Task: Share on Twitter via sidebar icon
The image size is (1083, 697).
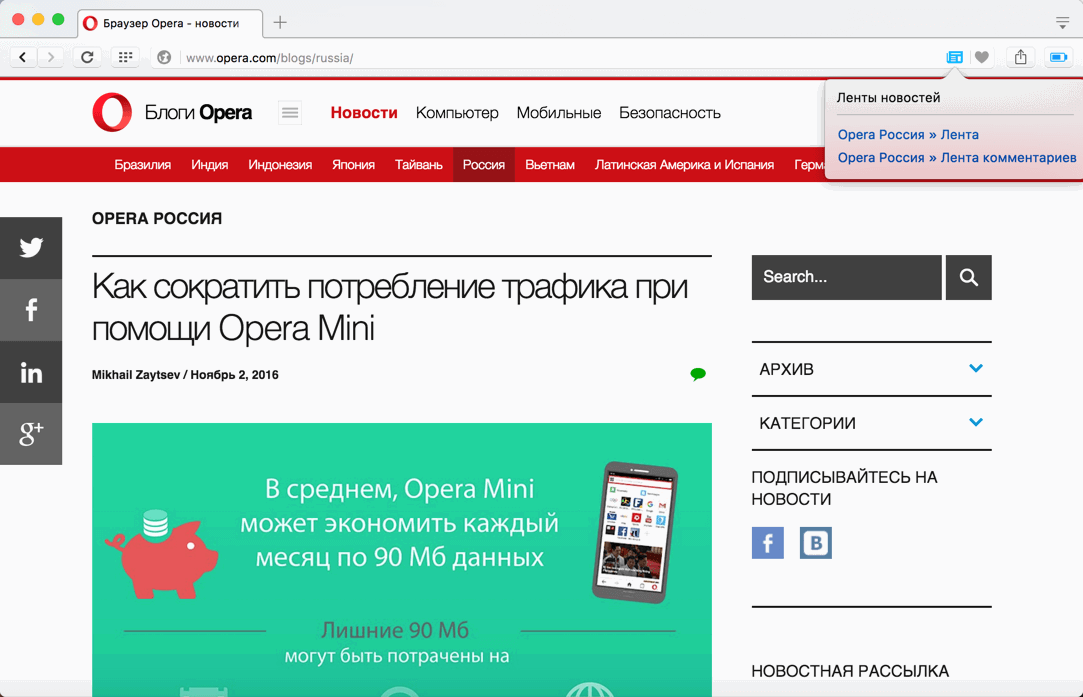Action: [x=31, y=247]
